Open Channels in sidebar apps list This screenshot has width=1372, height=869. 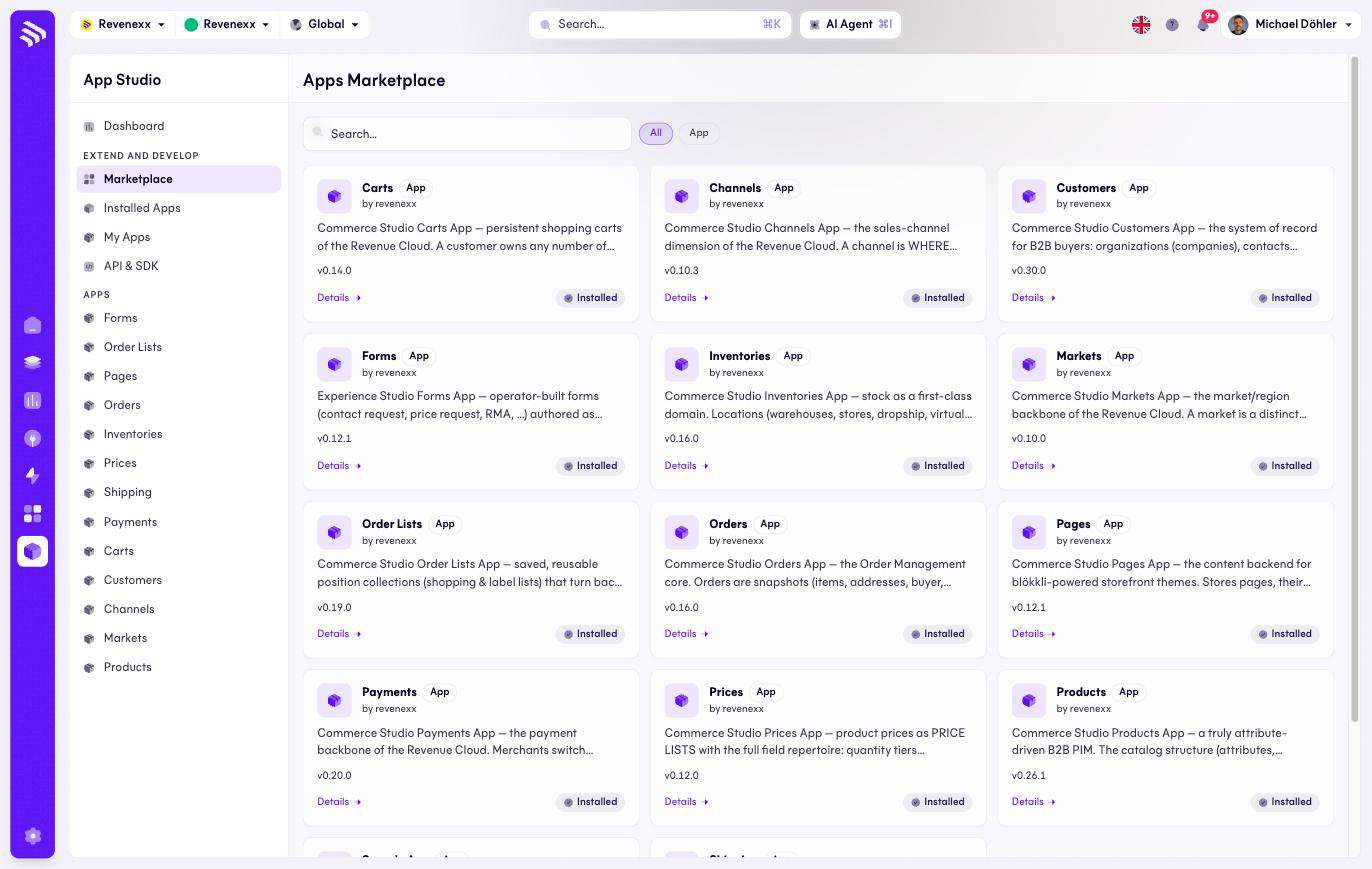(179, 609)
